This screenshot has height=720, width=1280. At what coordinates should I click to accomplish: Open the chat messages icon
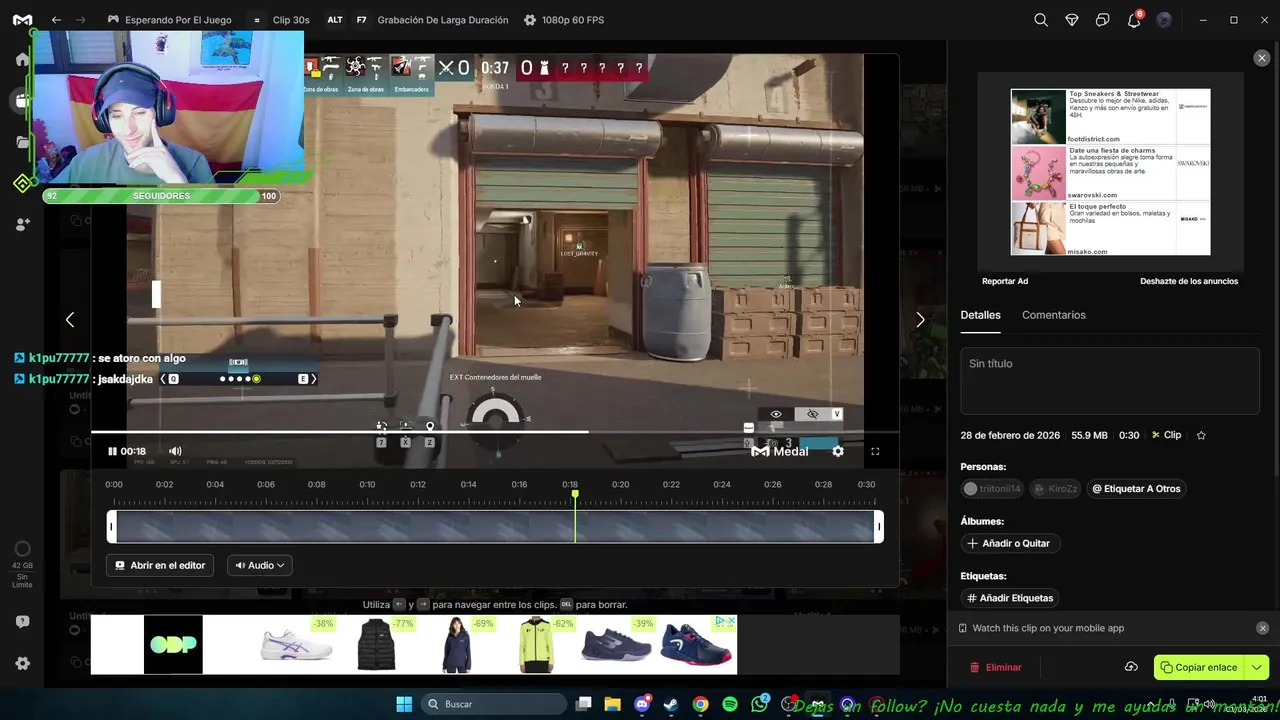point(1103,20)
